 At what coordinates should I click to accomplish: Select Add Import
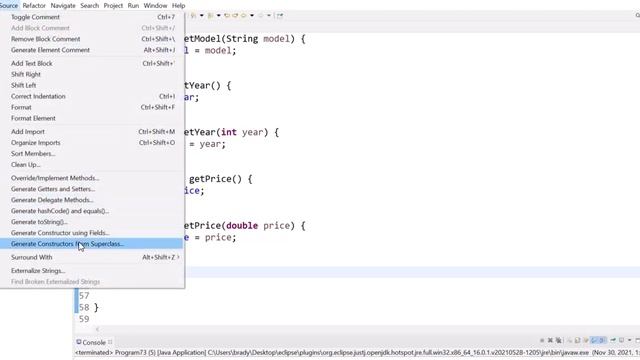click(x=92, y=132)
